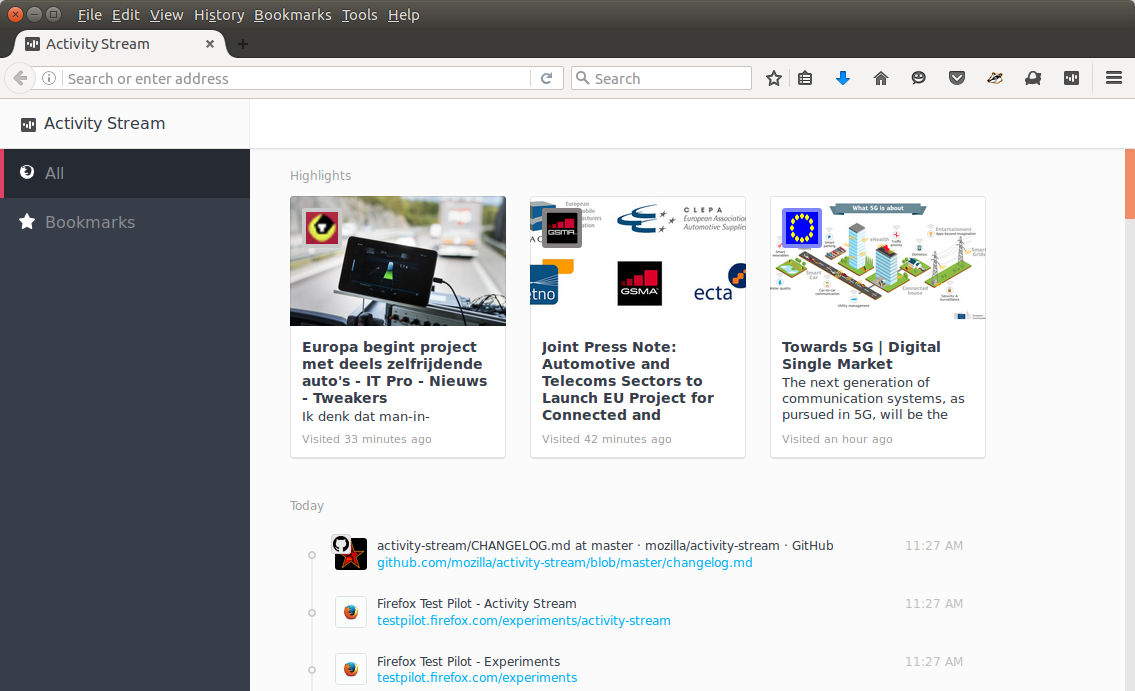Open the History menu

click(x=219, y=14)
